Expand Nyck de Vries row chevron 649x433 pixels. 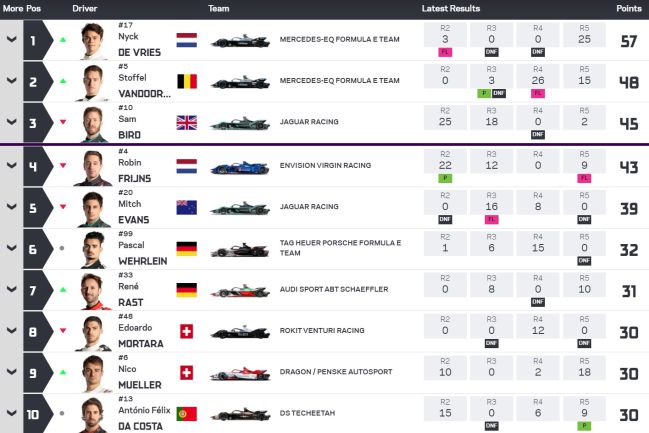(x=11, y=40)
